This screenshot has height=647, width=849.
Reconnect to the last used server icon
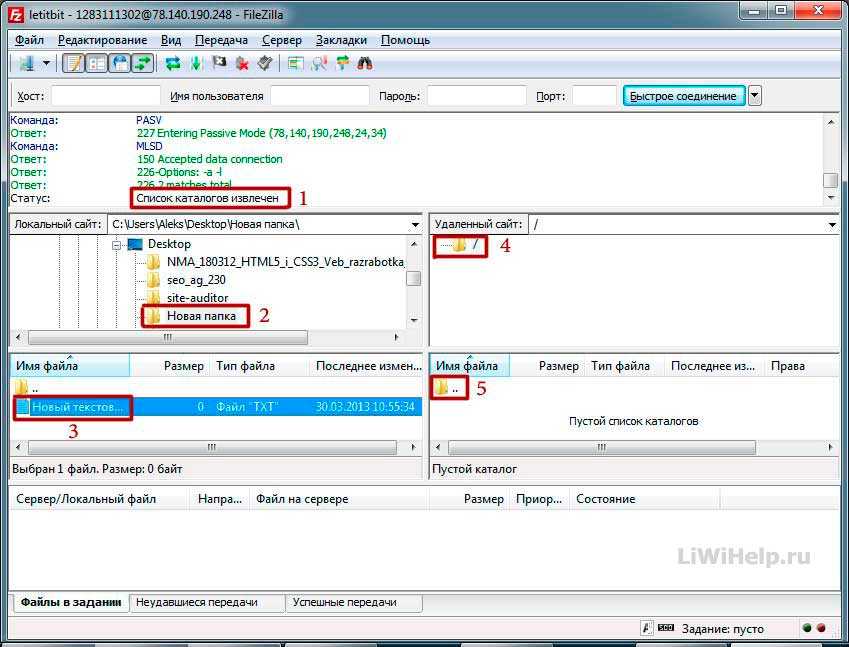(x=264, y=63)
